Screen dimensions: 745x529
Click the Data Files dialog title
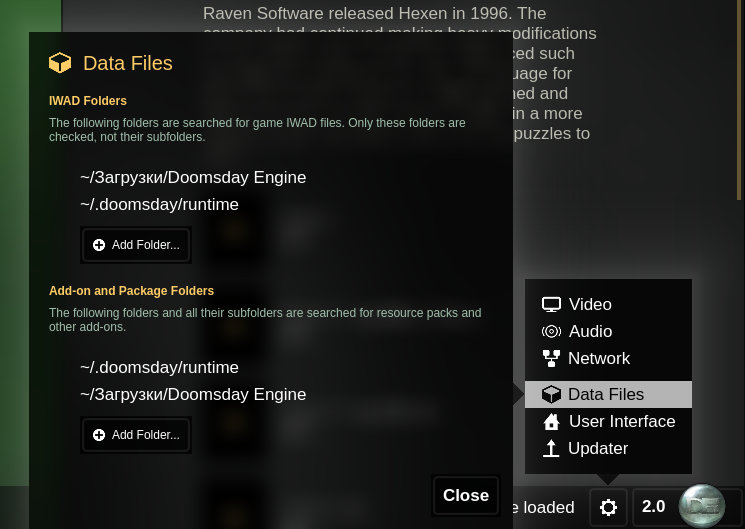pyautogui.click(x=128, y=63)
